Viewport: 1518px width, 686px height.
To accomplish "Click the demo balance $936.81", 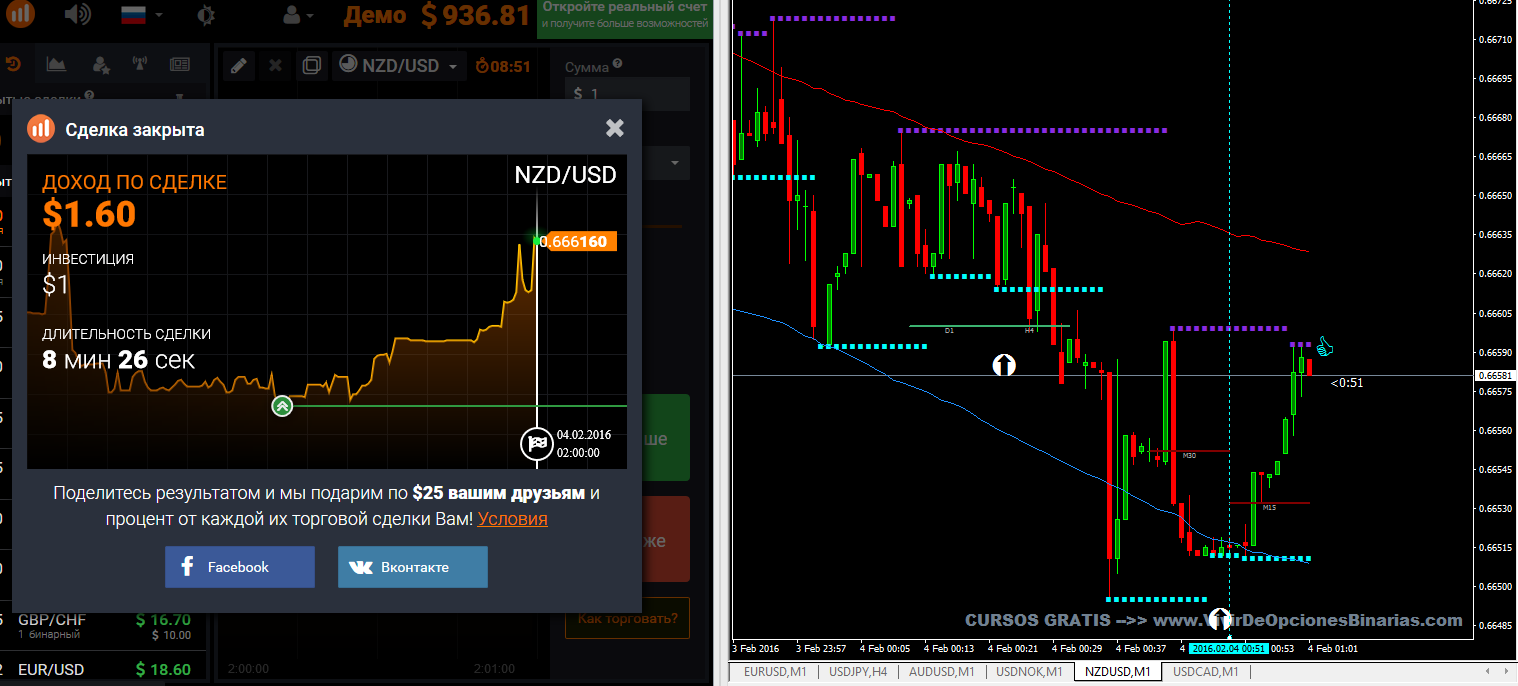I will pos(475,15).
